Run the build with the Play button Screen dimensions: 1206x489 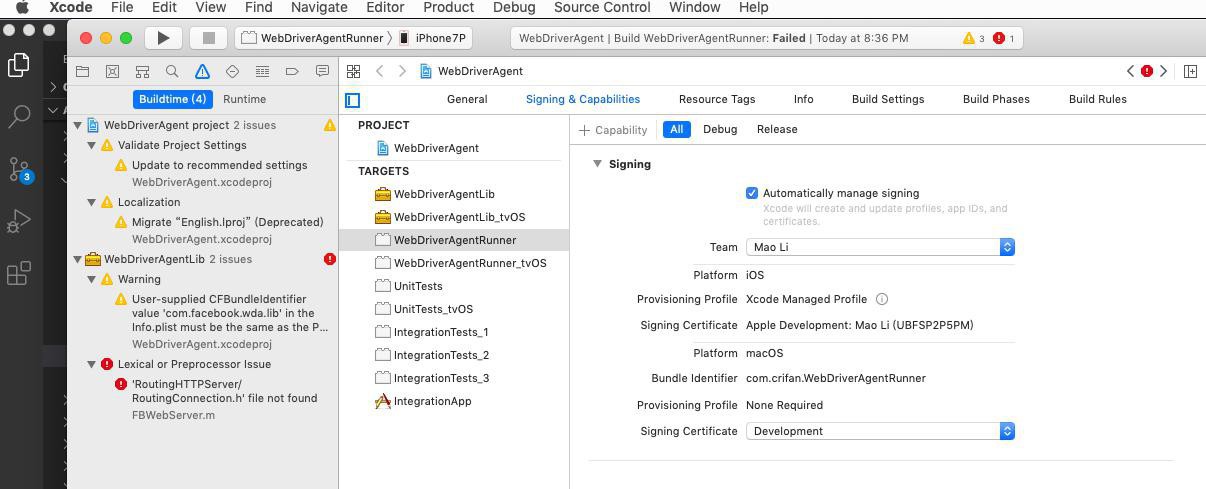(x=163, y=38)
